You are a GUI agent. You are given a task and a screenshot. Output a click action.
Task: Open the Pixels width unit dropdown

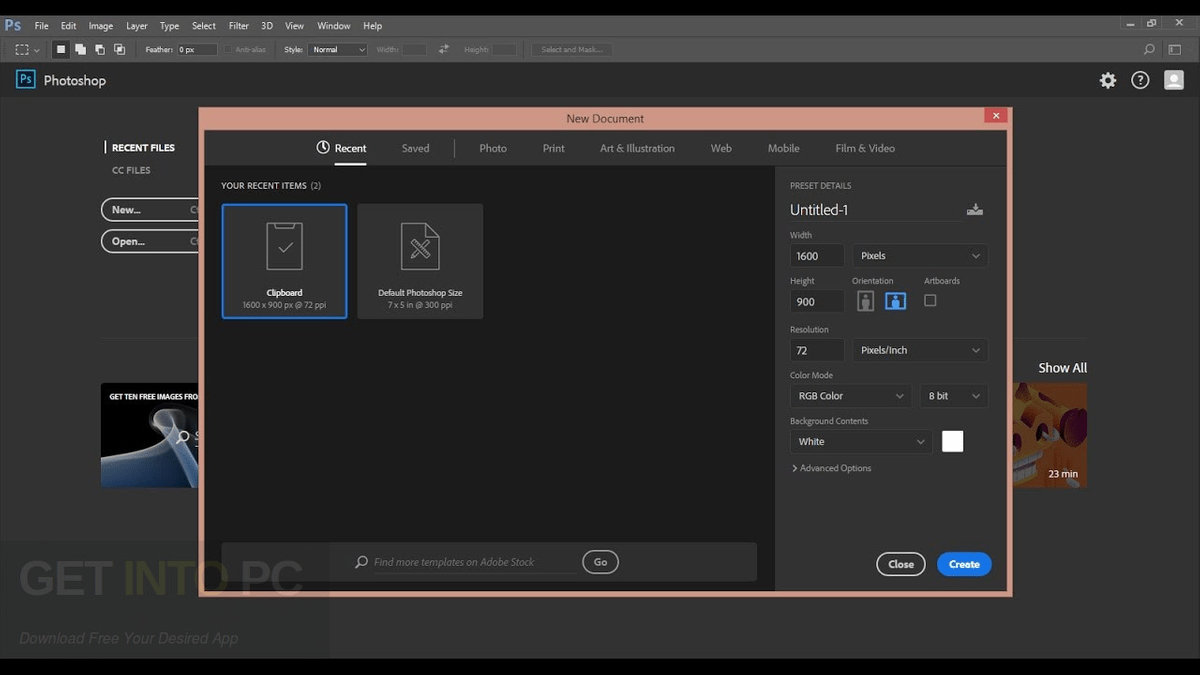pyautogui.click(x=920, y=256)
